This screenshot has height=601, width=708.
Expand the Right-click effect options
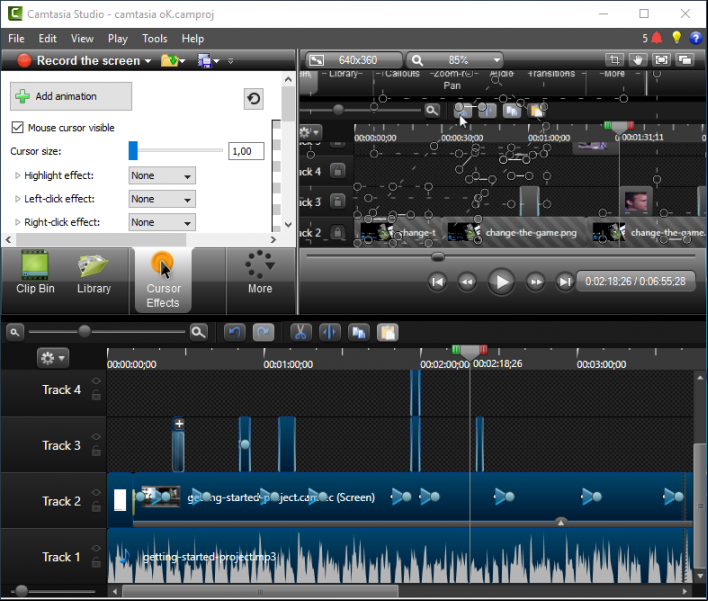coord(18,222)
